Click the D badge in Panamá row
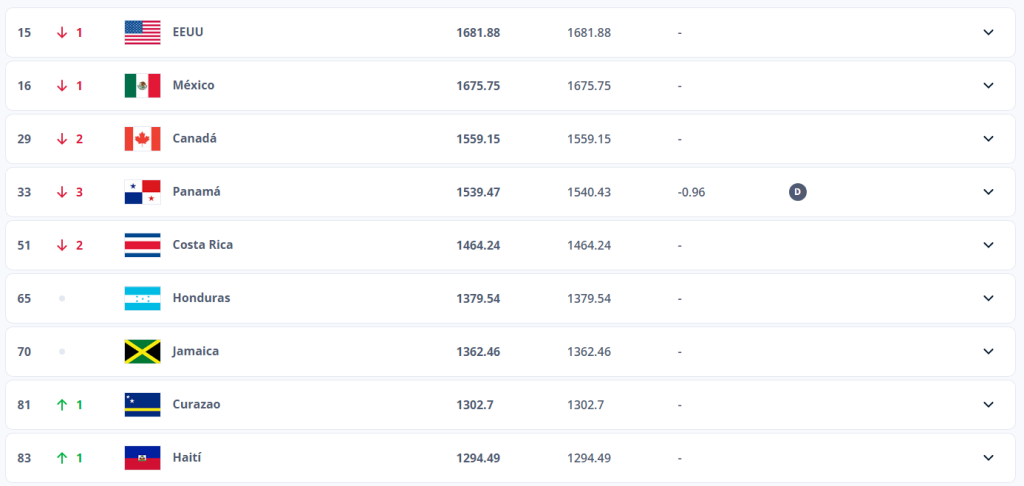The image size is (1024, 486). click(x=797, y=191)
